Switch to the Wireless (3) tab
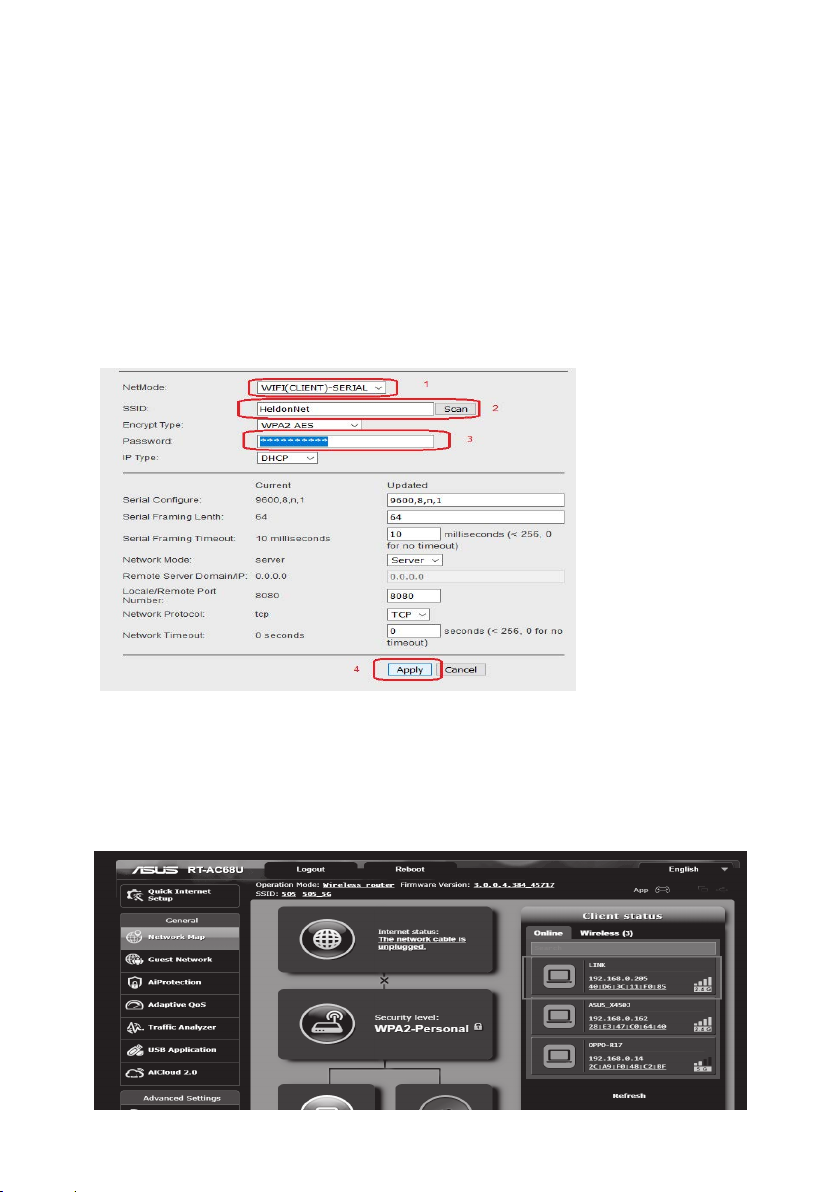Screen dimensions: 840x1192 coord(606,933)
